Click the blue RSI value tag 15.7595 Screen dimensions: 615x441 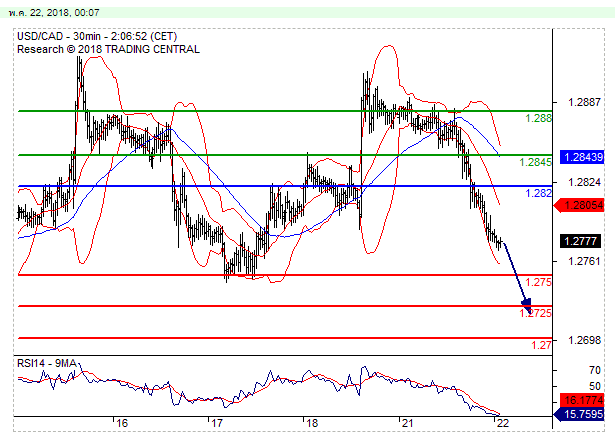coord(579,414)
